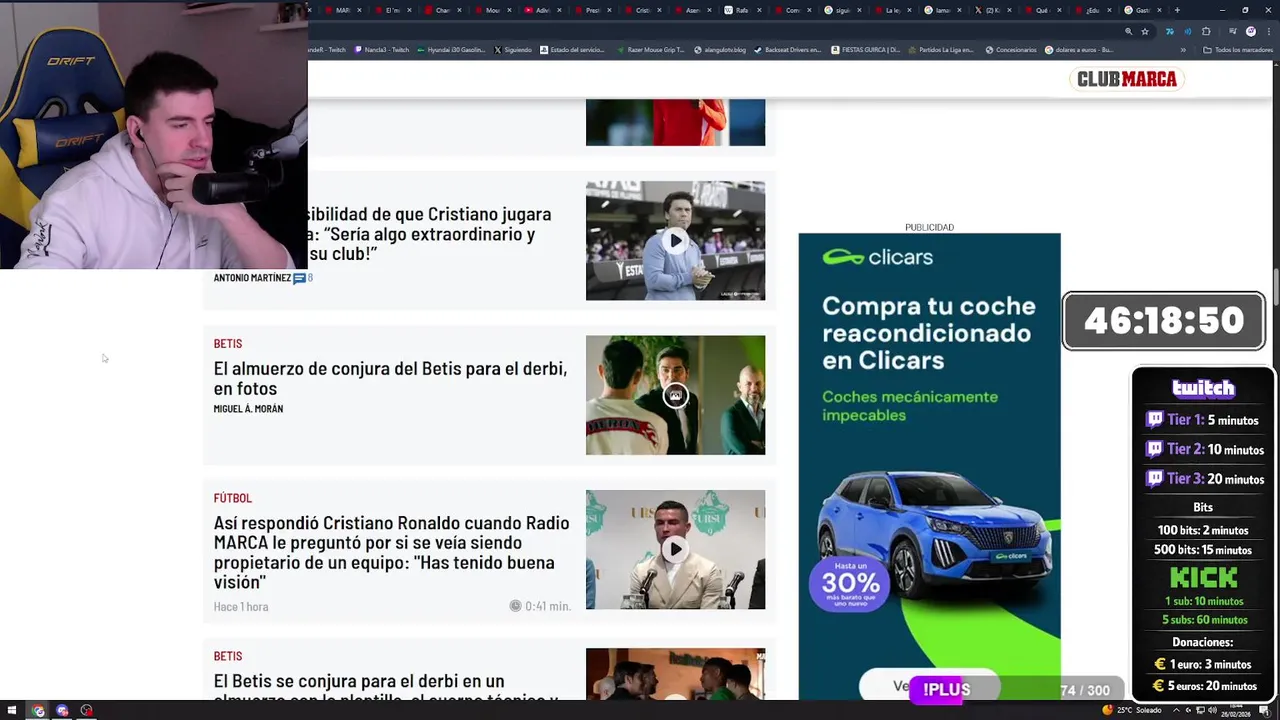Click author name ANTONIO MARTÍNEZ
Screen dimensions: 1280x720
pyautogui.click(x=252, y=278)
